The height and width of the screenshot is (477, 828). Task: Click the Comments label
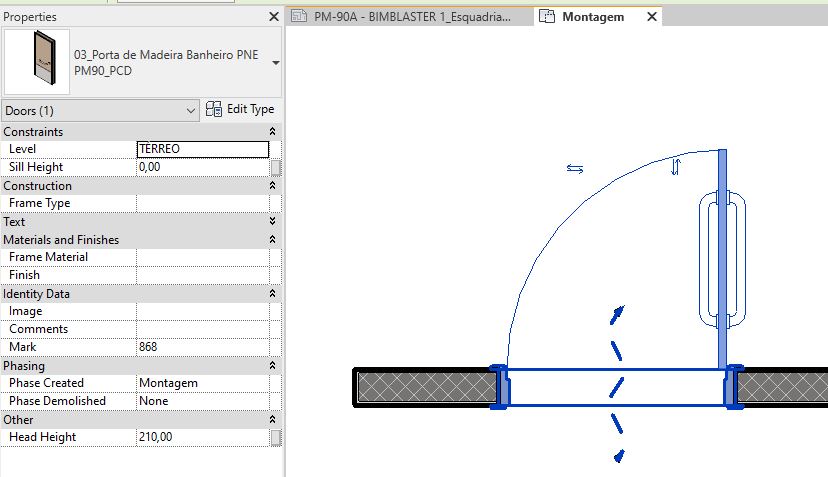[x=38, y=329]
